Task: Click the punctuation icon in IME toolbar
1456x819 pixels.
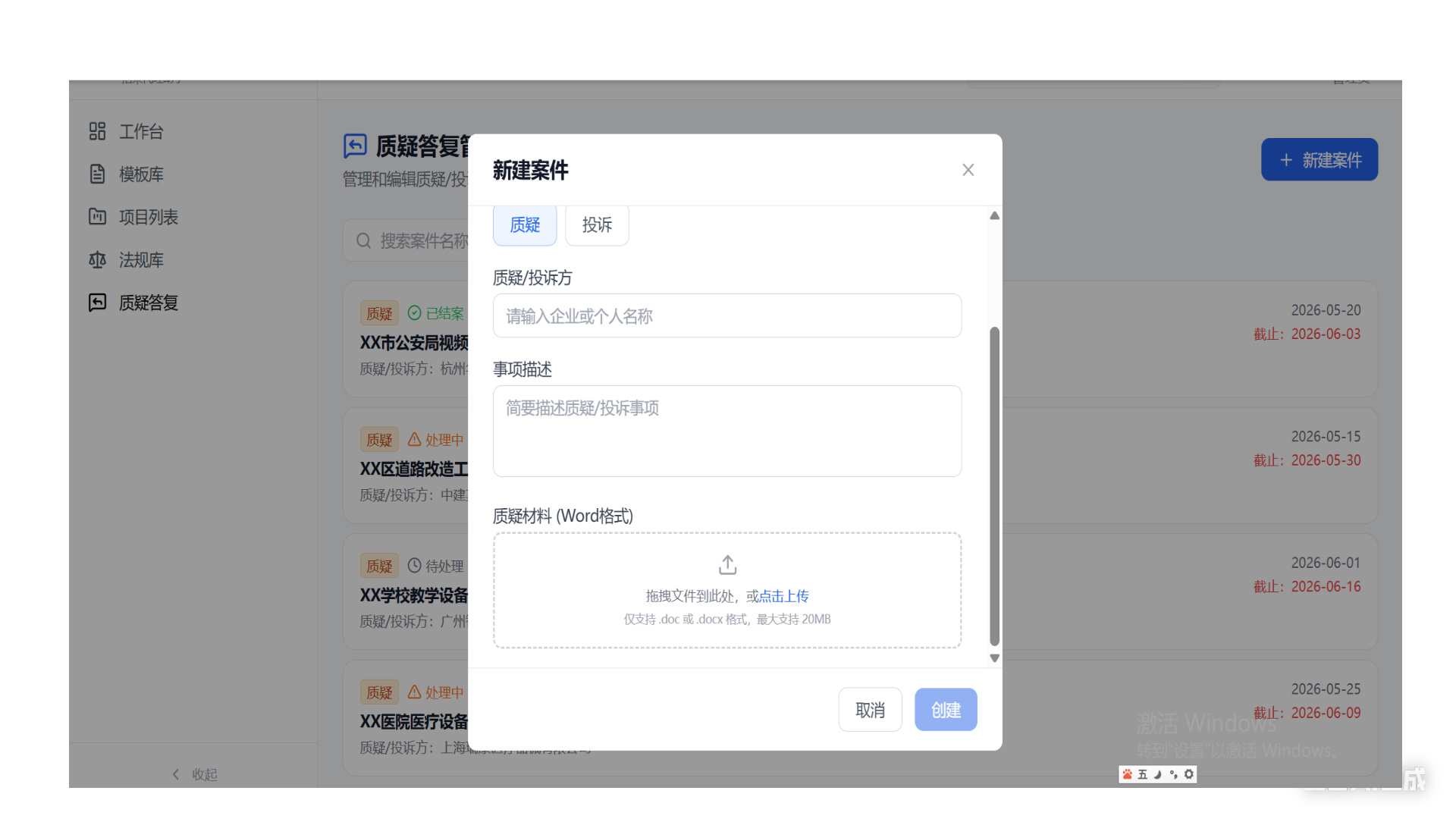Action: pyautogui.click(x=1173, y=774)
